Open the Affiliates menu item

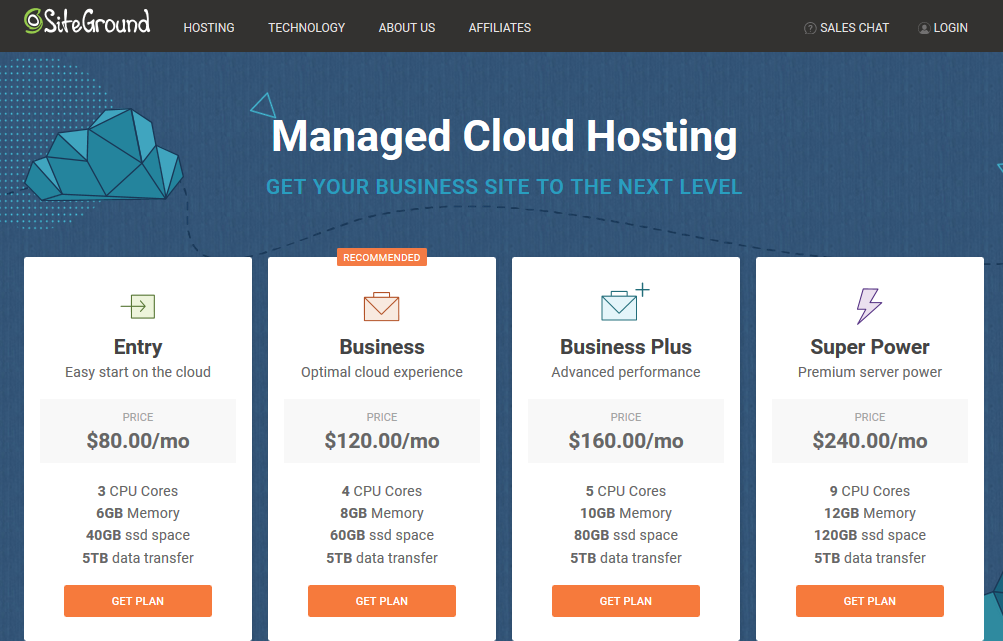pyautogui.click(x=500, y=28)
